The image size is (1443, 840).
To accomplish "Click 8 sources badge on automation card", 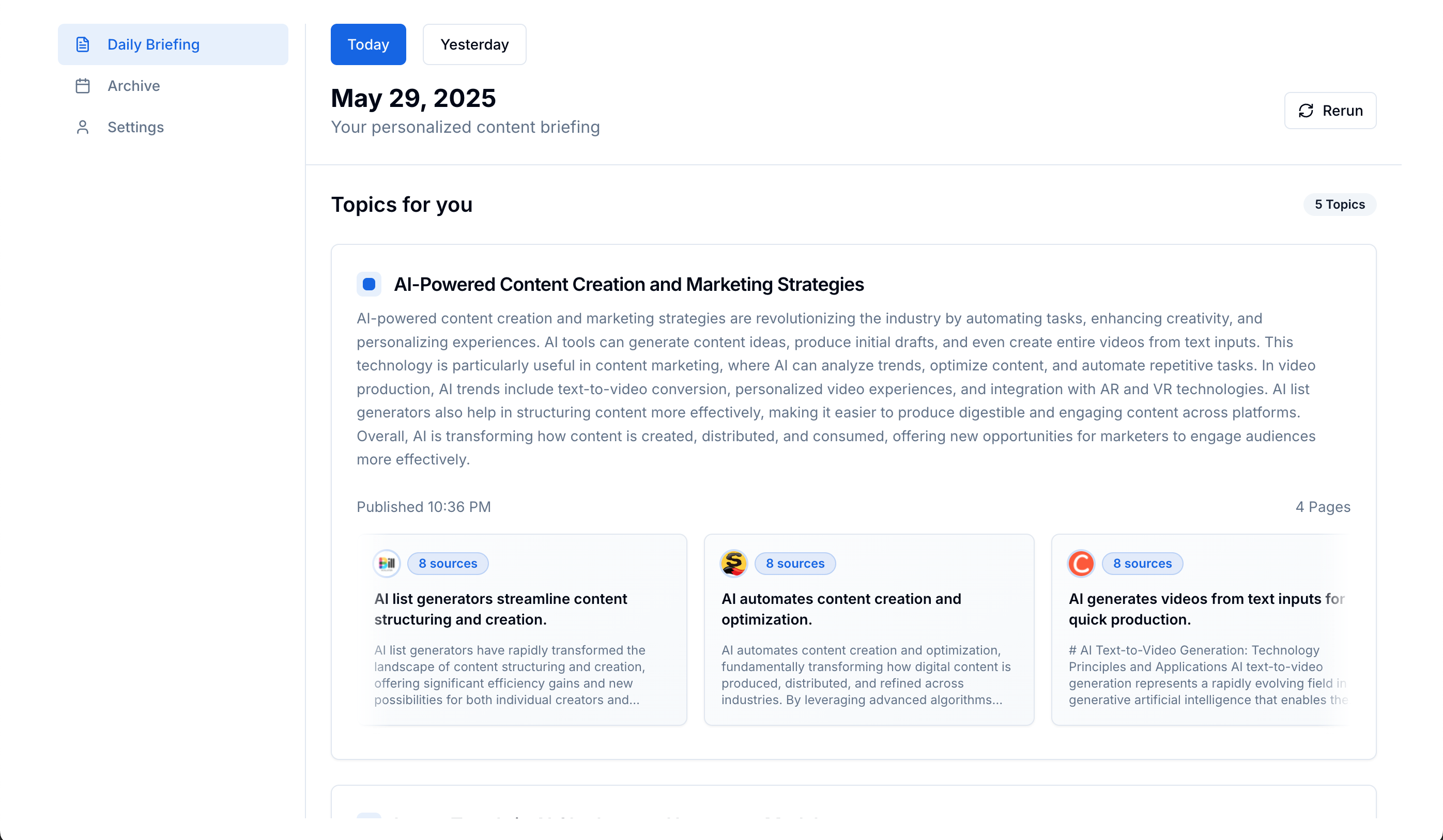I will point(795,564).
